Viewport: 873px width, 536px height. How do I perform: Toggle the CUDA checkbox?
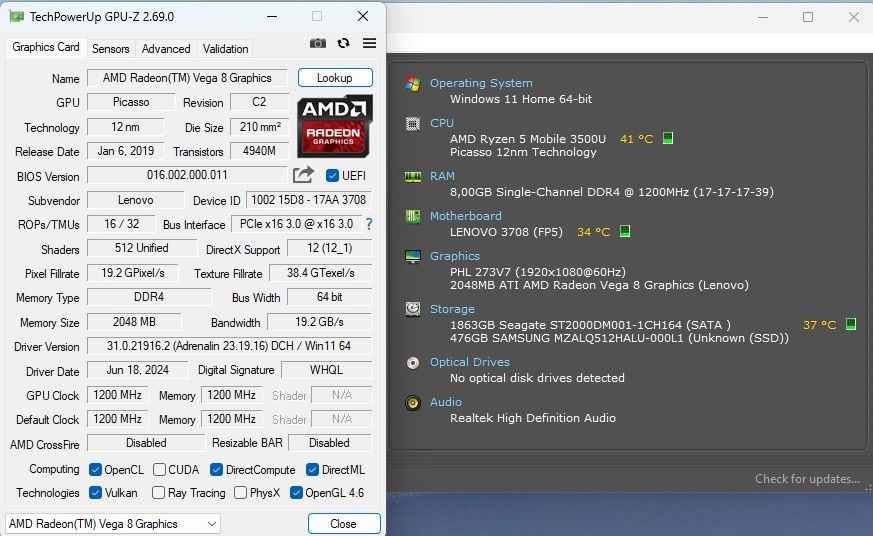159,470
